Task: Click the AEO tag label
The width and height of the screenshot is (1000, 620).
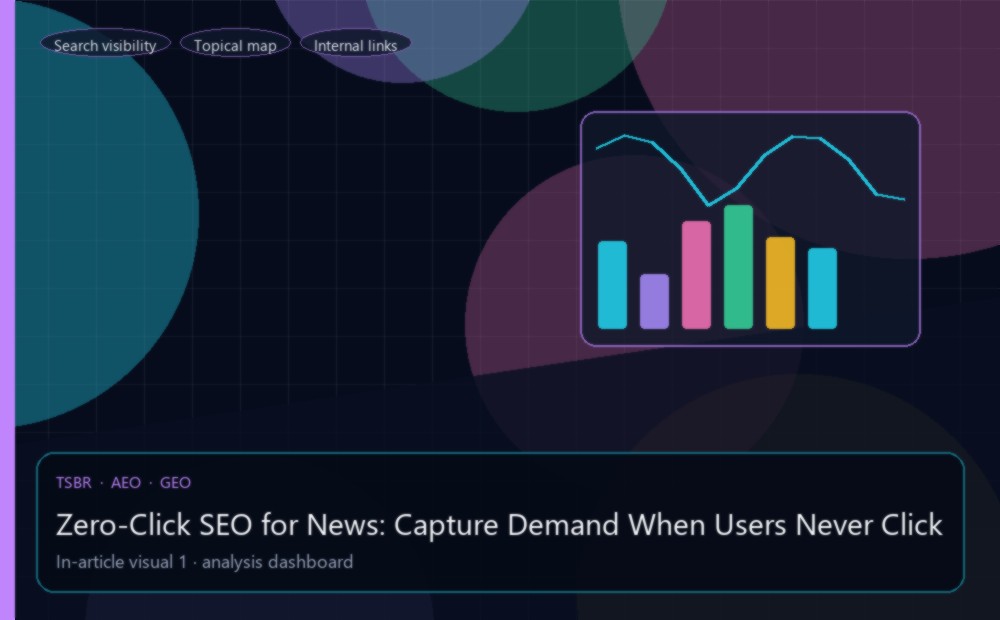Action: tap(126, 483)
